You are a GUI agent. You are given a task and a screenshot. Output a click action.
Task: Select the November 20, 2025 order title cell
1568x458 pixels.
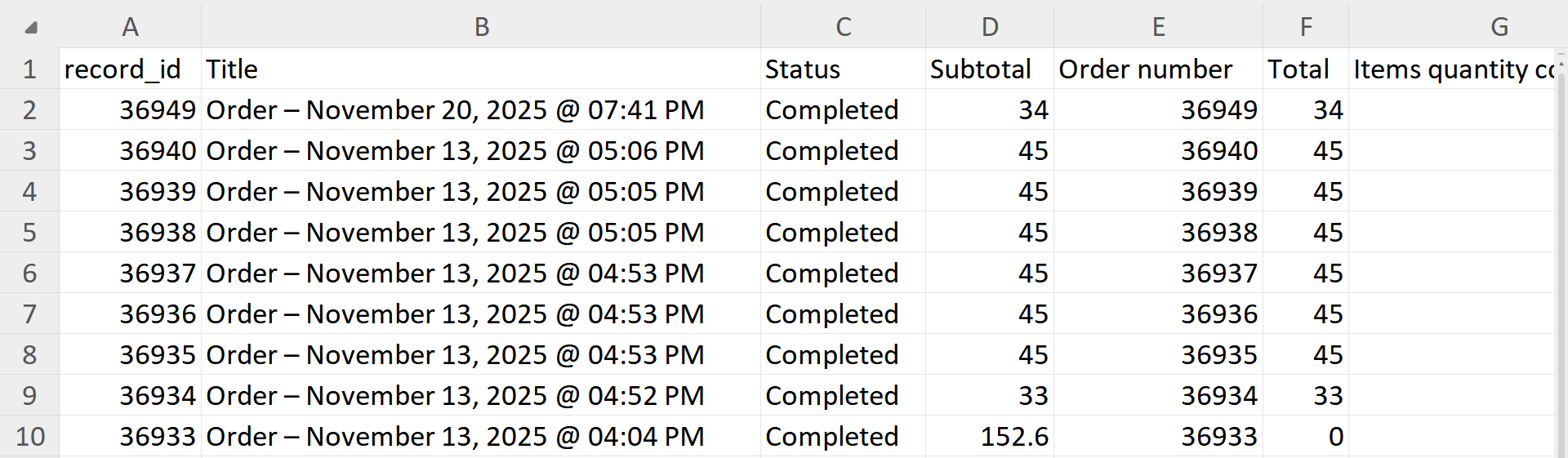click(481, 110)
